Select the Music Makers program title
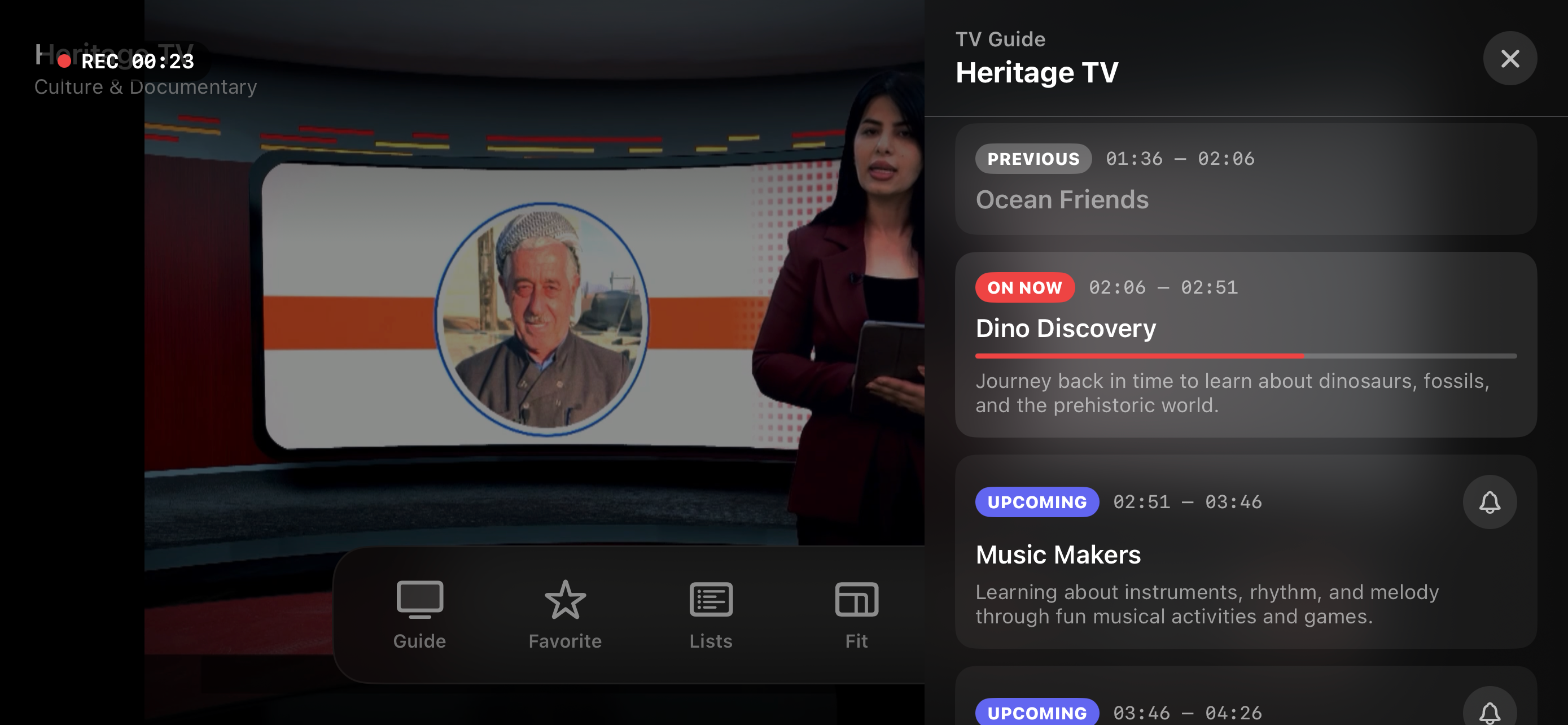Viewport: 1568px width, 725px height. [1058, 554]
